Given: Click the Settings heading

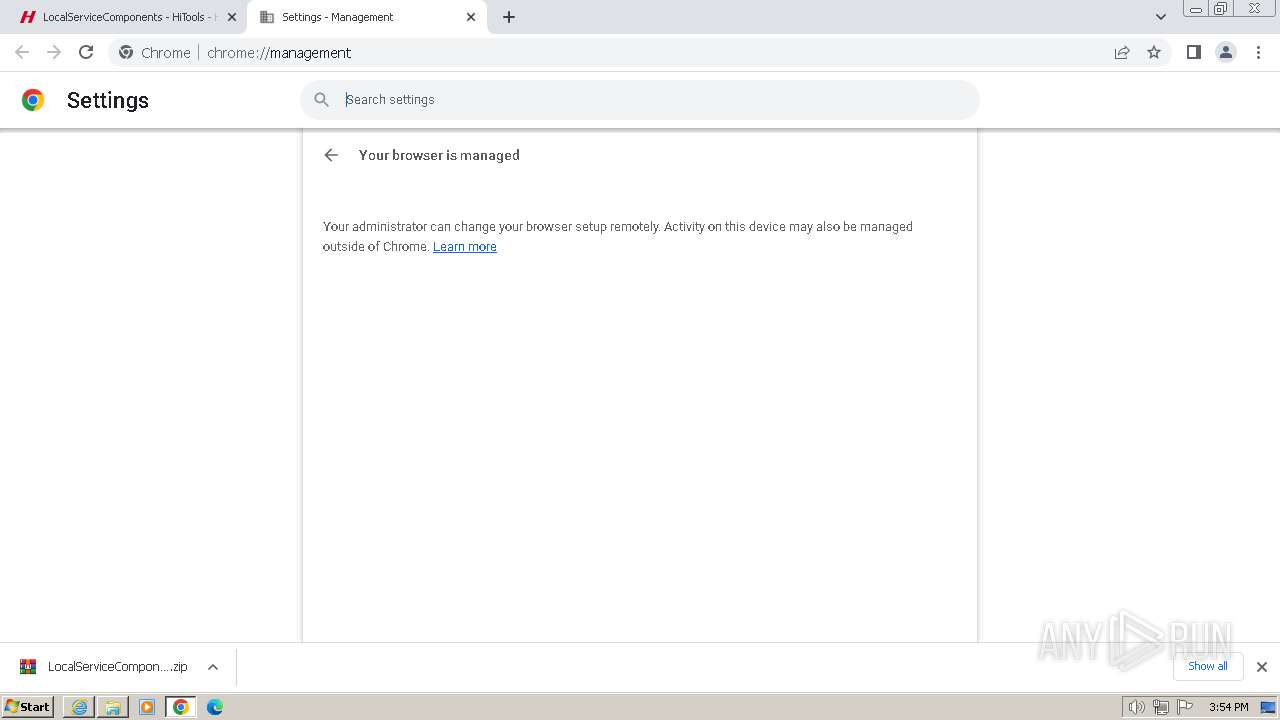Looking at the screenshot, I should click(108, 100).
